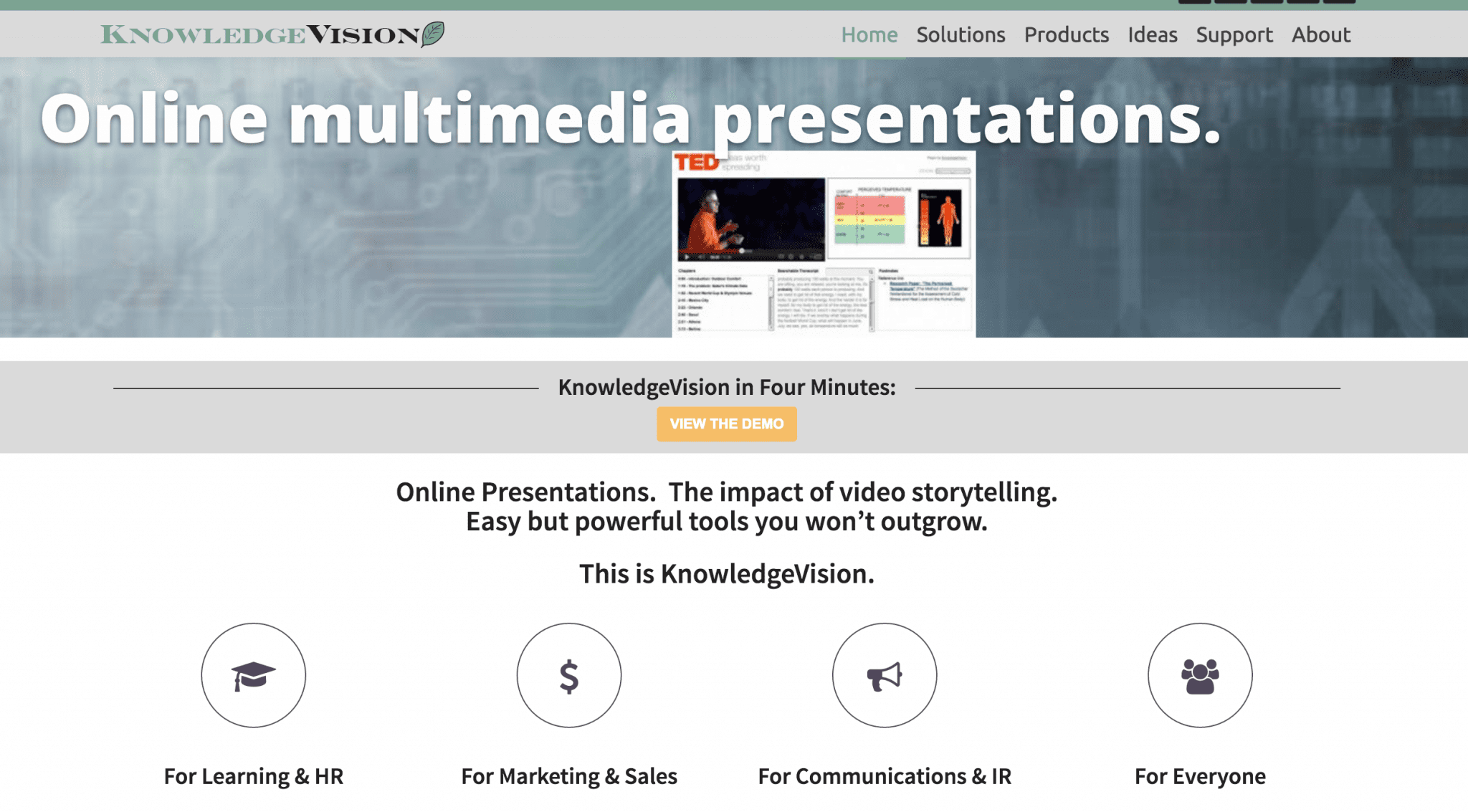Viewport: 1468px width, 812px height.
Task: Click the Online multimedia presentations headline
Action: [x=631, y=119]
